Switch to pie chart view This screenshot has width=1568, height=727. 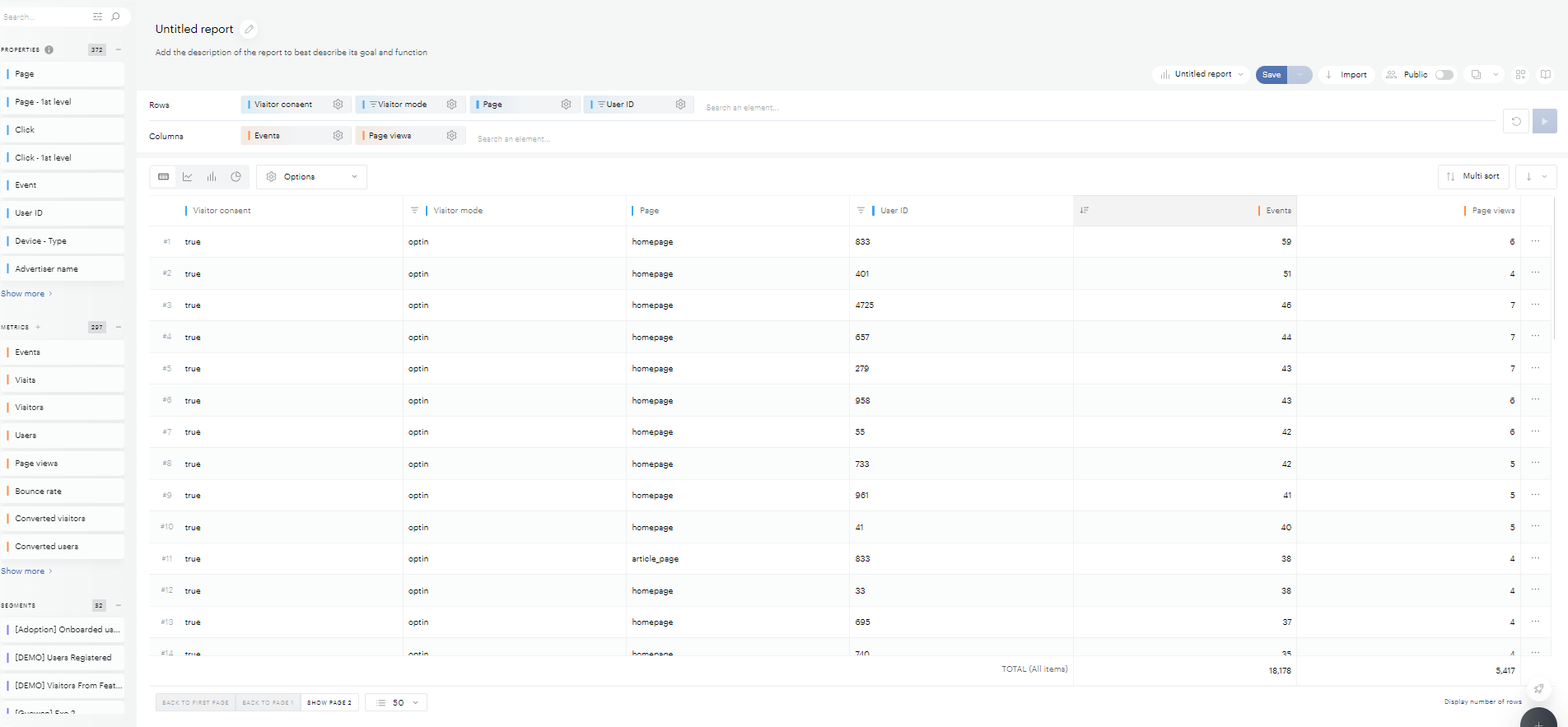coord(236,177)
